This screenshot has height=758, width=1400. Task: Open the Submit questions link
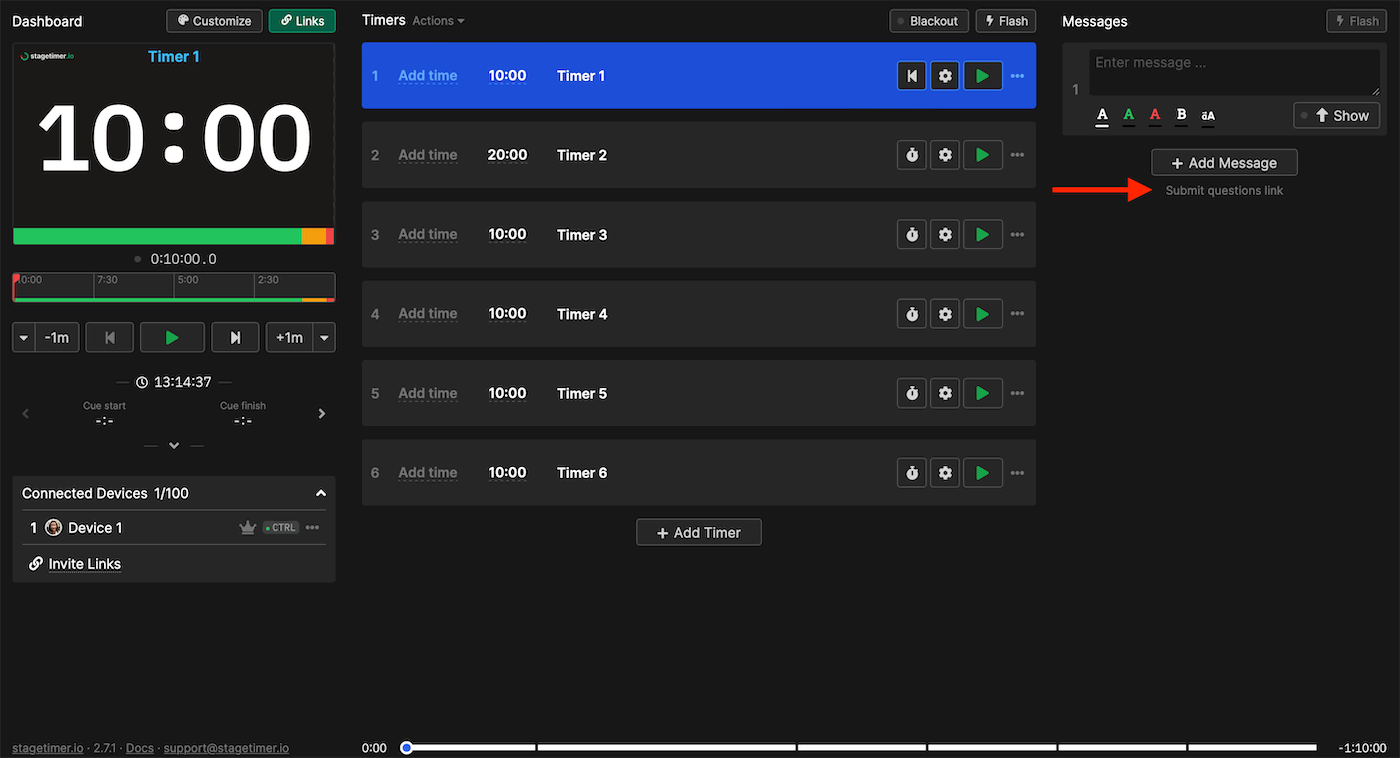(x=1224, y=191)
